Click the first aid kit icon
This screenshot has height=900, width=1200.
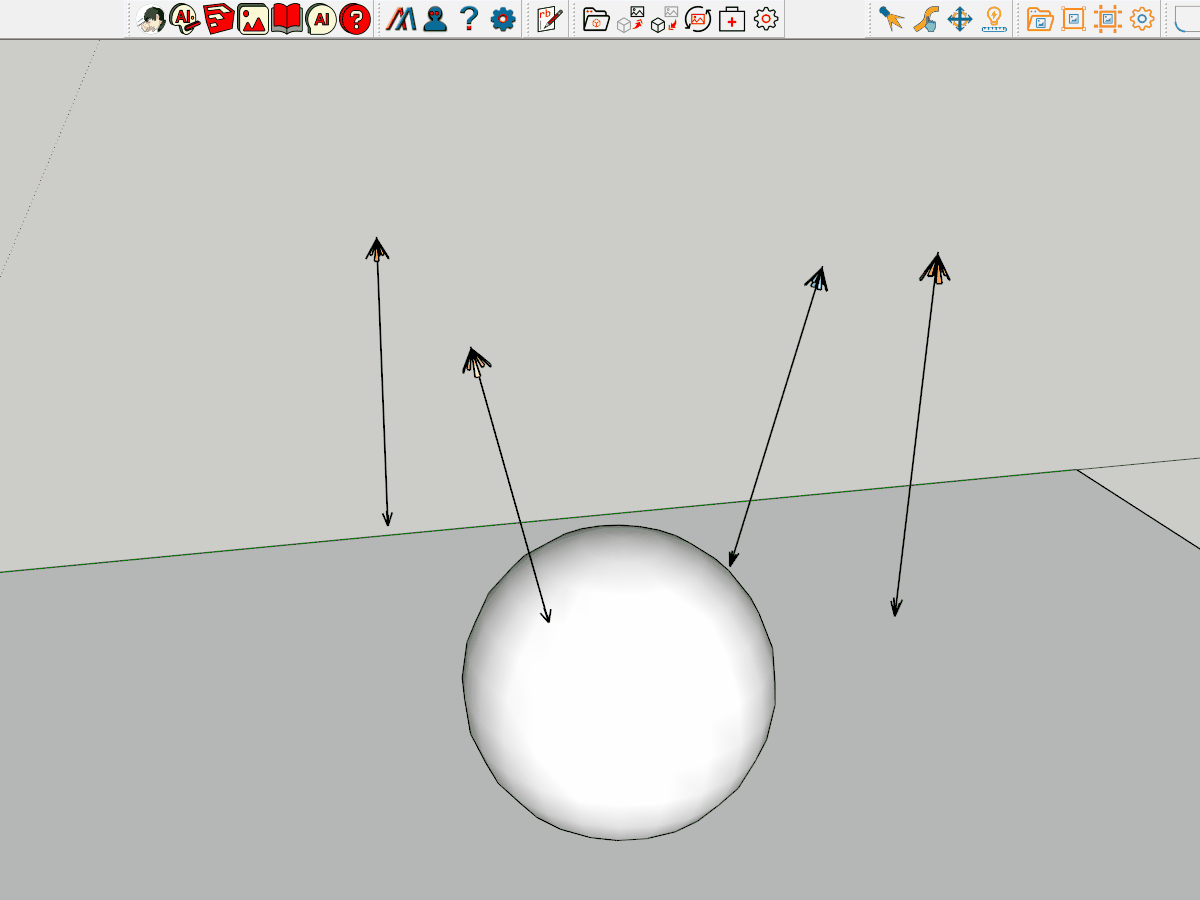pos(732,19)
